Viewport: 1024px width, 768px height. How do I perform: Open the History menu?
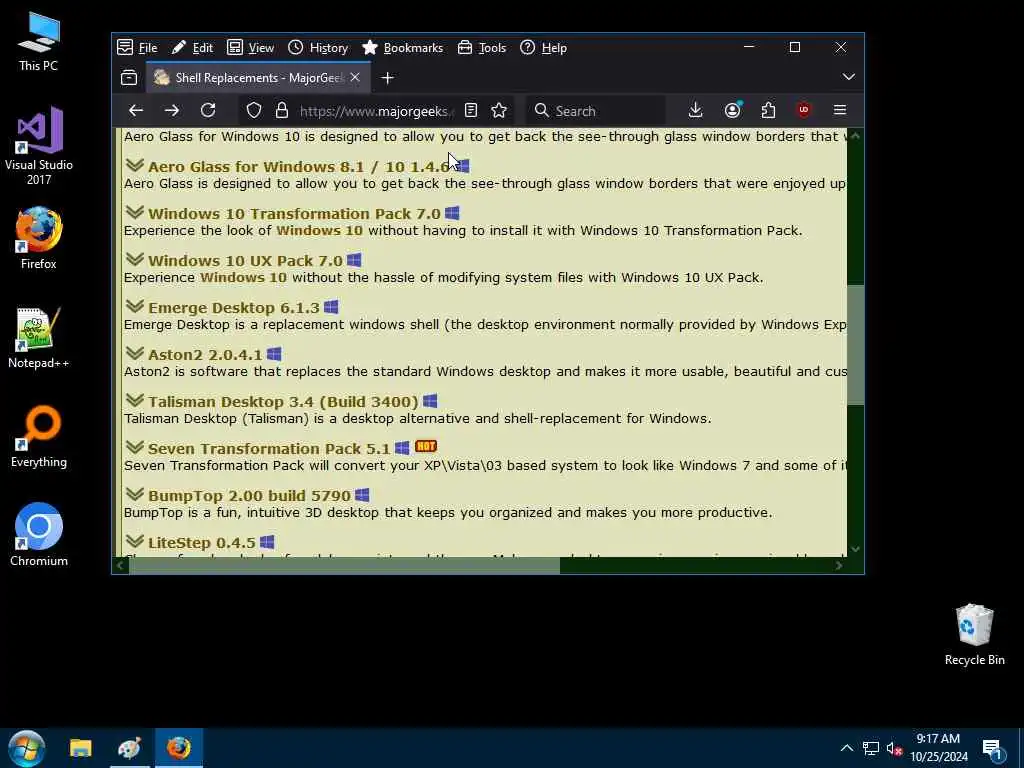(x=318, y=48)
